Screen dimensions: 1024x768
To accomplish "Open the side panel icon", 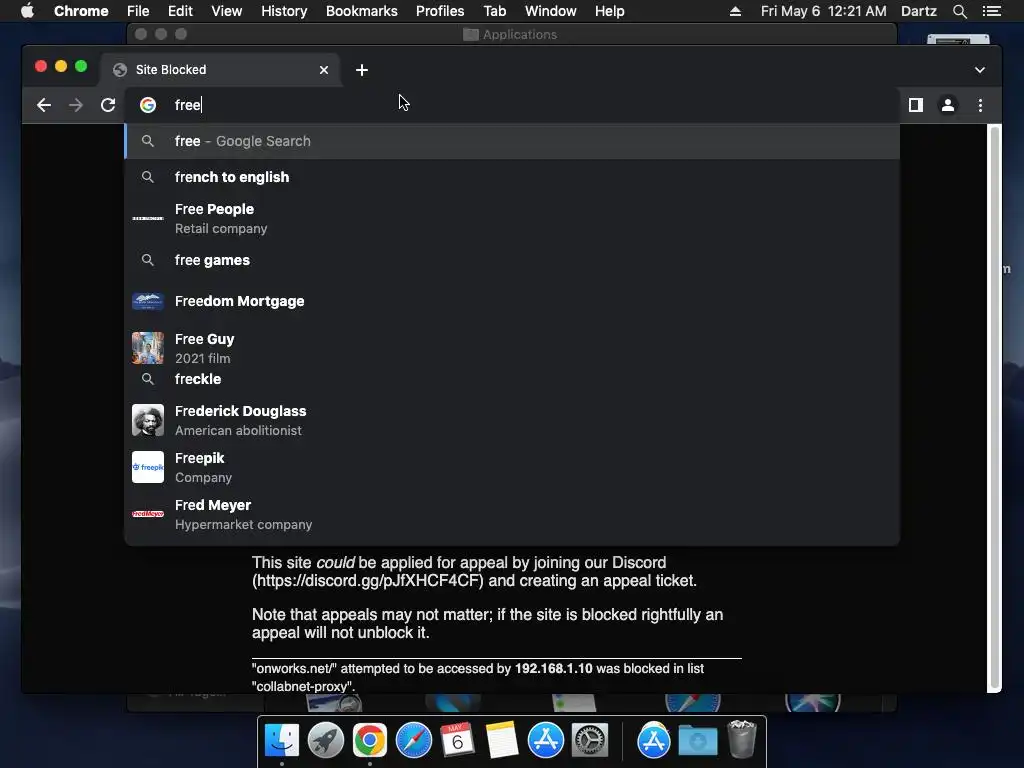I will (x=916, y=105).
